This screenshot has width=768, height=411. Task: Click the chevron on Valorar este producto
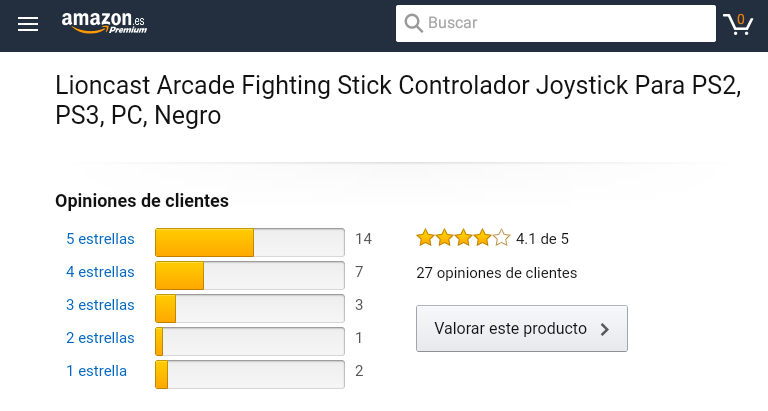point(604,329)
